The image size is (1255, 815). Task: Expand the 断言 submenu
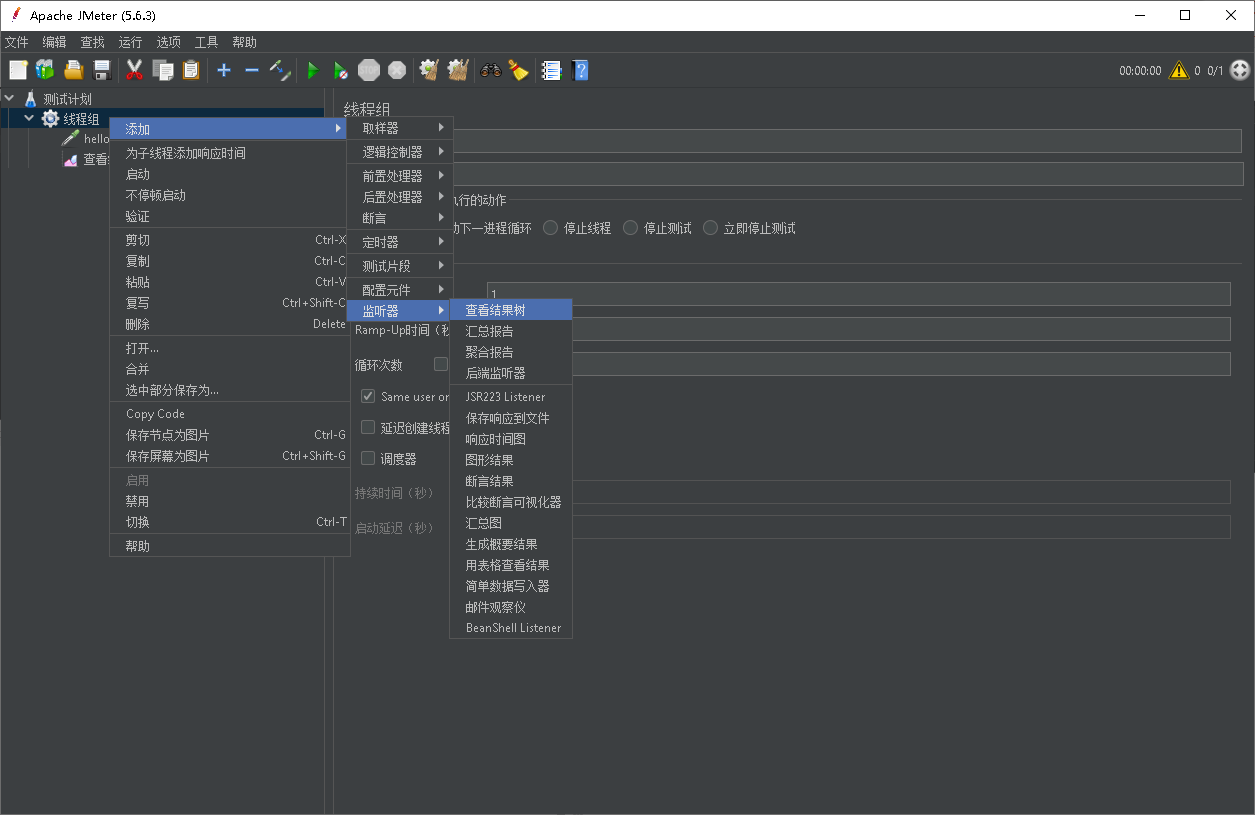(x=400, y=218)
